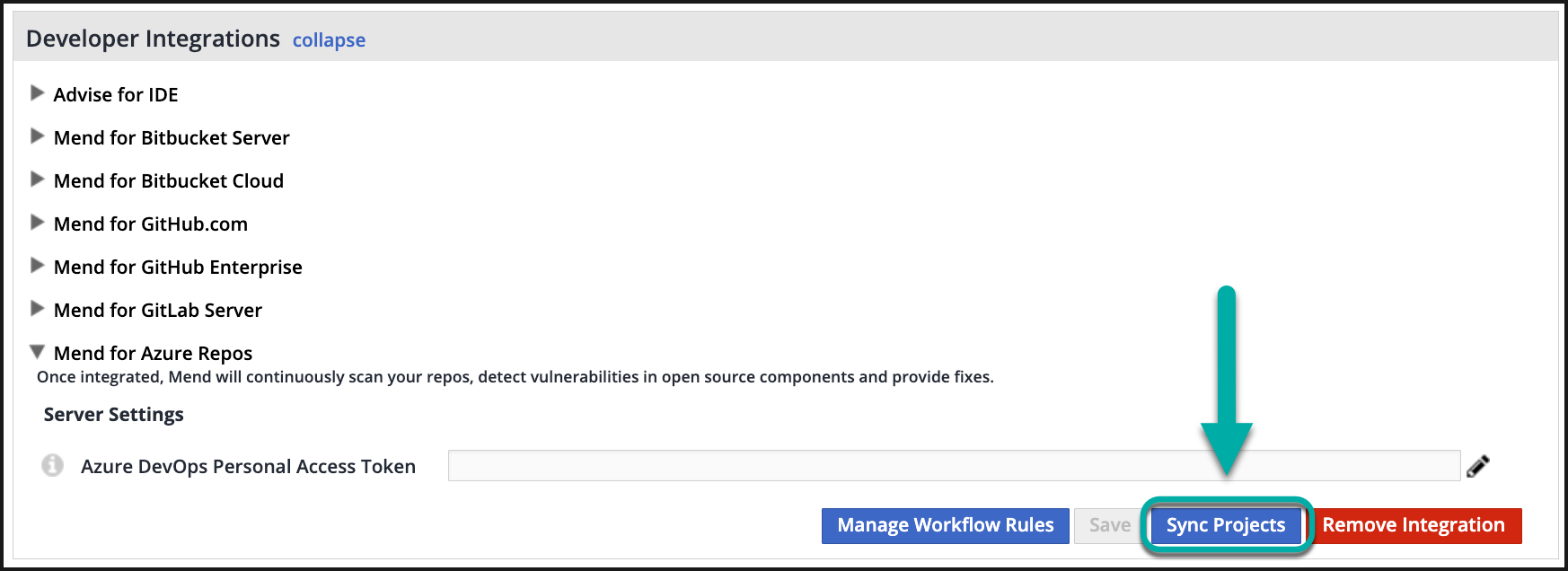
Task: Expand Mend for Bitbucket Cloud section
Action: click(37, 179)
